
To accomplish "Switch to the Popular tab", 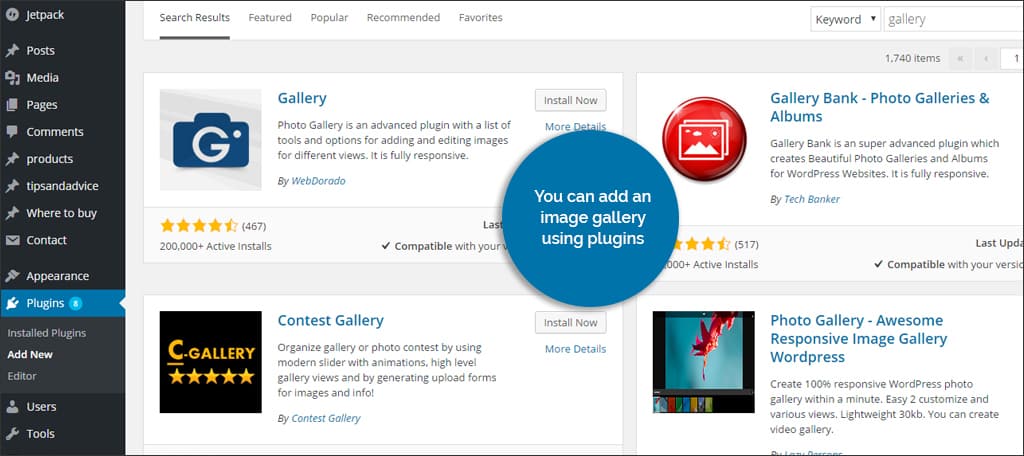I will 329,18.
